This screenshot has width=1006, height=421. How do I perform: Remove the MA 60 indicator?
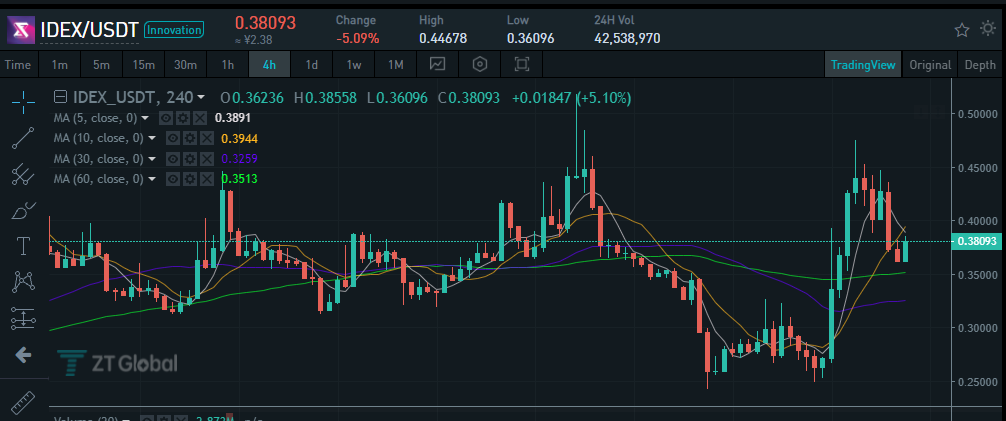click(x=207, y=178)
